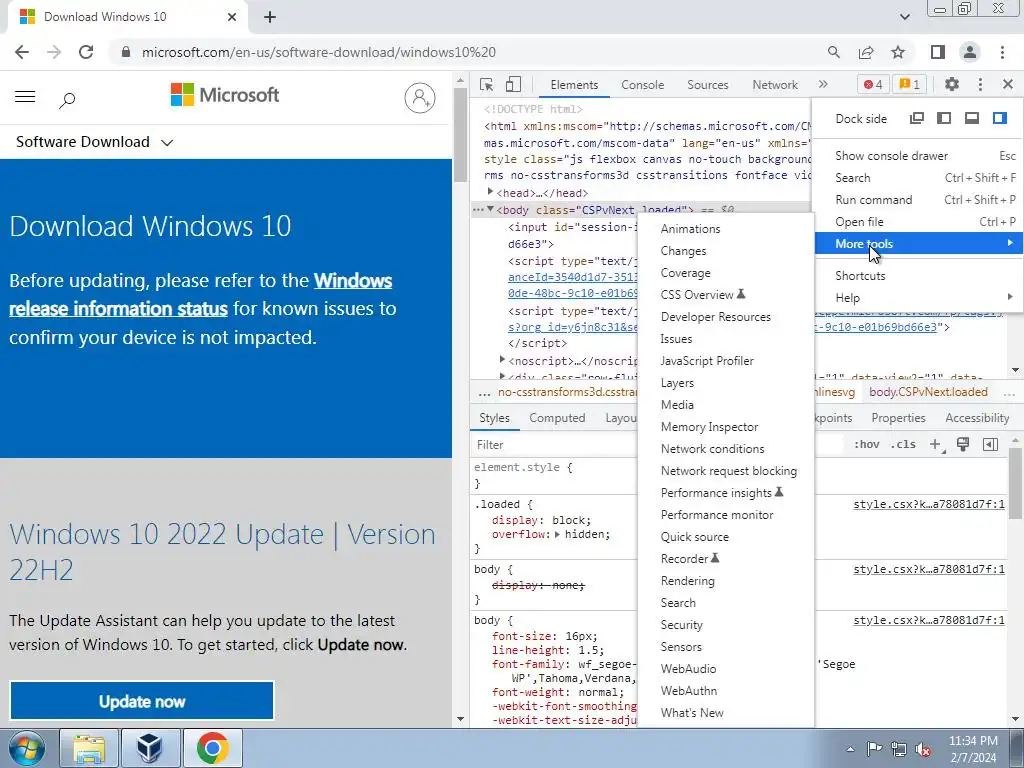Click the DevTools three-dot customize menu
Image resolution: width=1024 pixels, height=768 pixels.
[980, 84]
